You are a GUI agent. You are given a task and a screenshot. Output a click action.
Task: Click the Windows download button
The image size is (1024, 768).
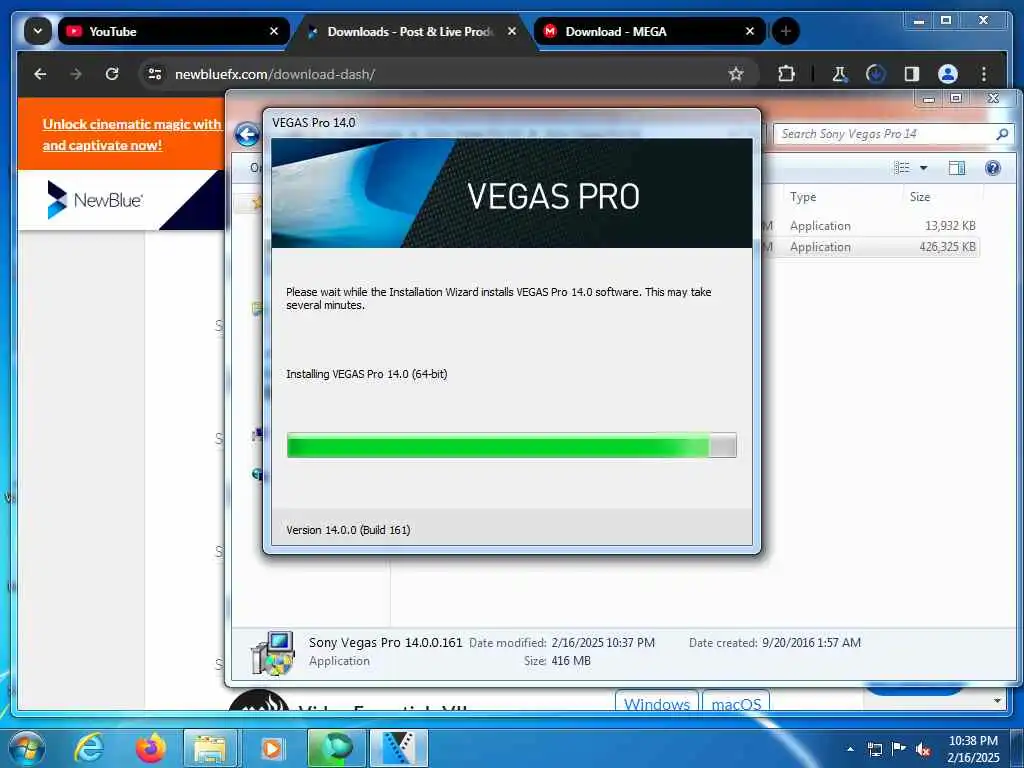pyautogui.click(x=656, y=703)
